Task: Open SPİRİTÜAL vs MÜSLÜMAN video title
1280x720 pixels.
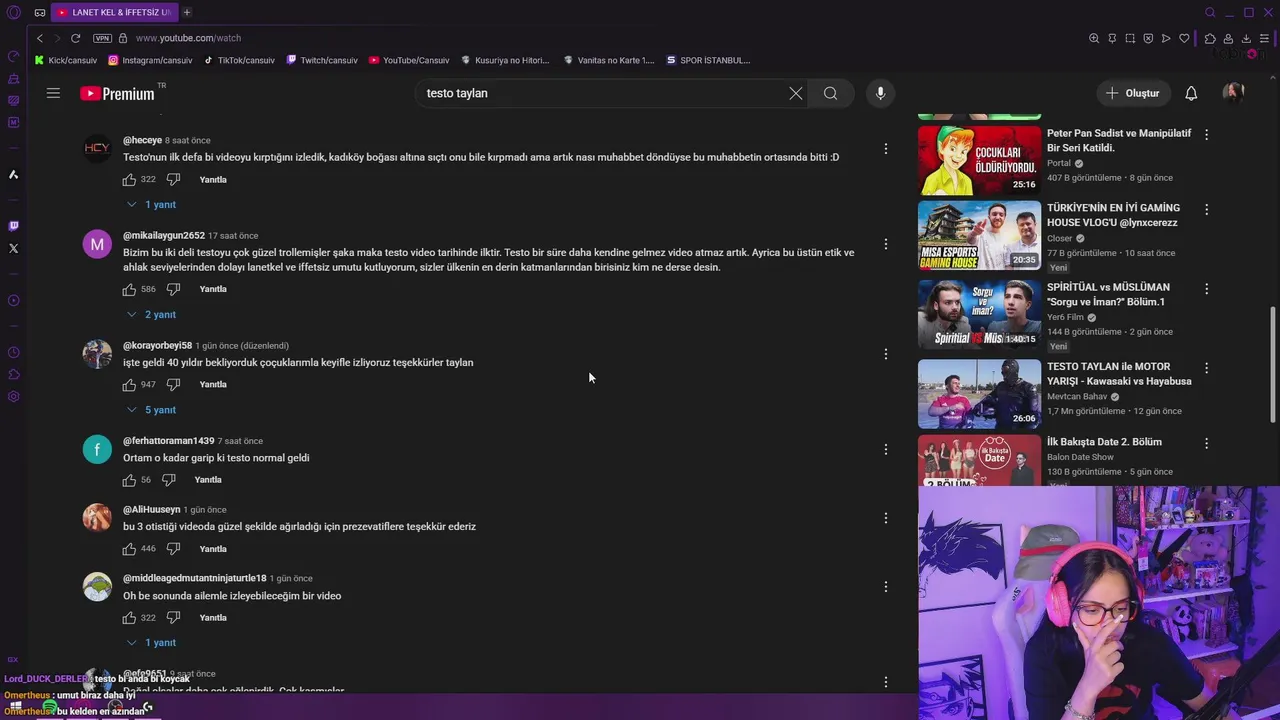Action: [x=1108, y=294]
